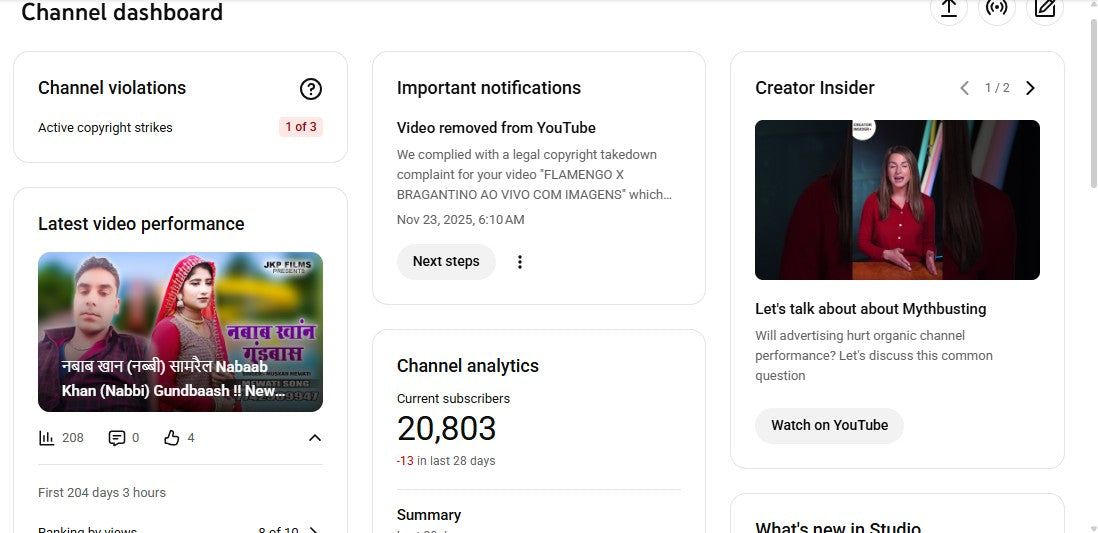This screenshot has width=1098, height=533.
Task: Open the notification three-dot options menu
Action: tap(519, 262)
